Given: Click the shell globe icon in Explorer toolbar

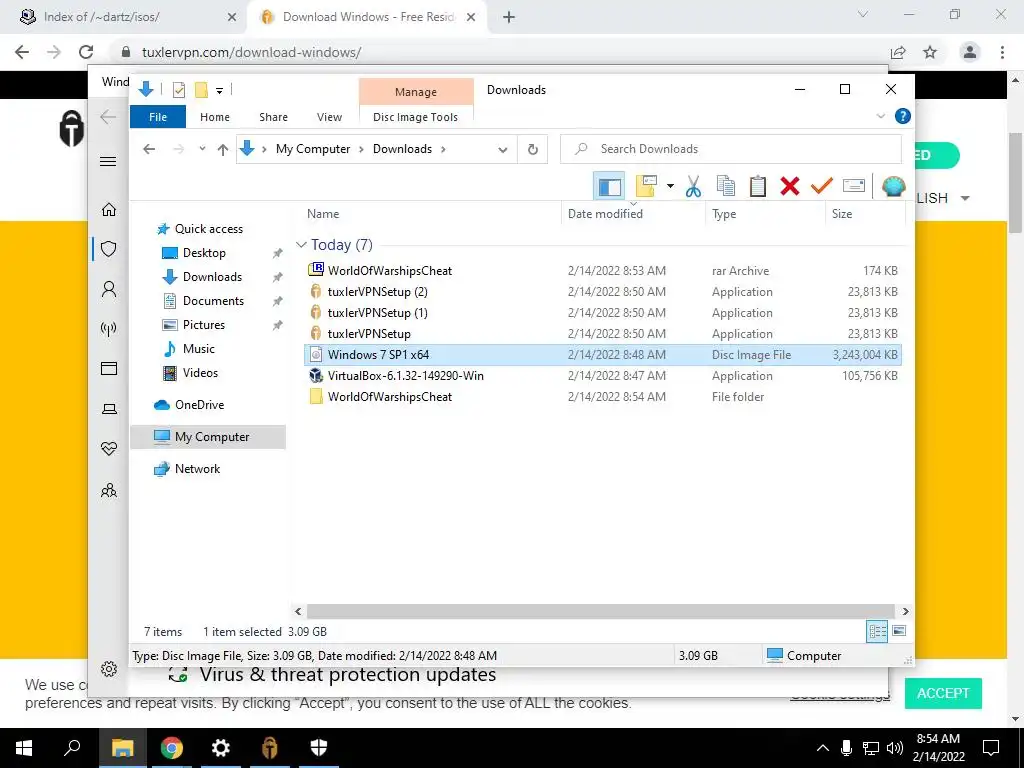Looking at the screenshot, I should pos(893,186).
